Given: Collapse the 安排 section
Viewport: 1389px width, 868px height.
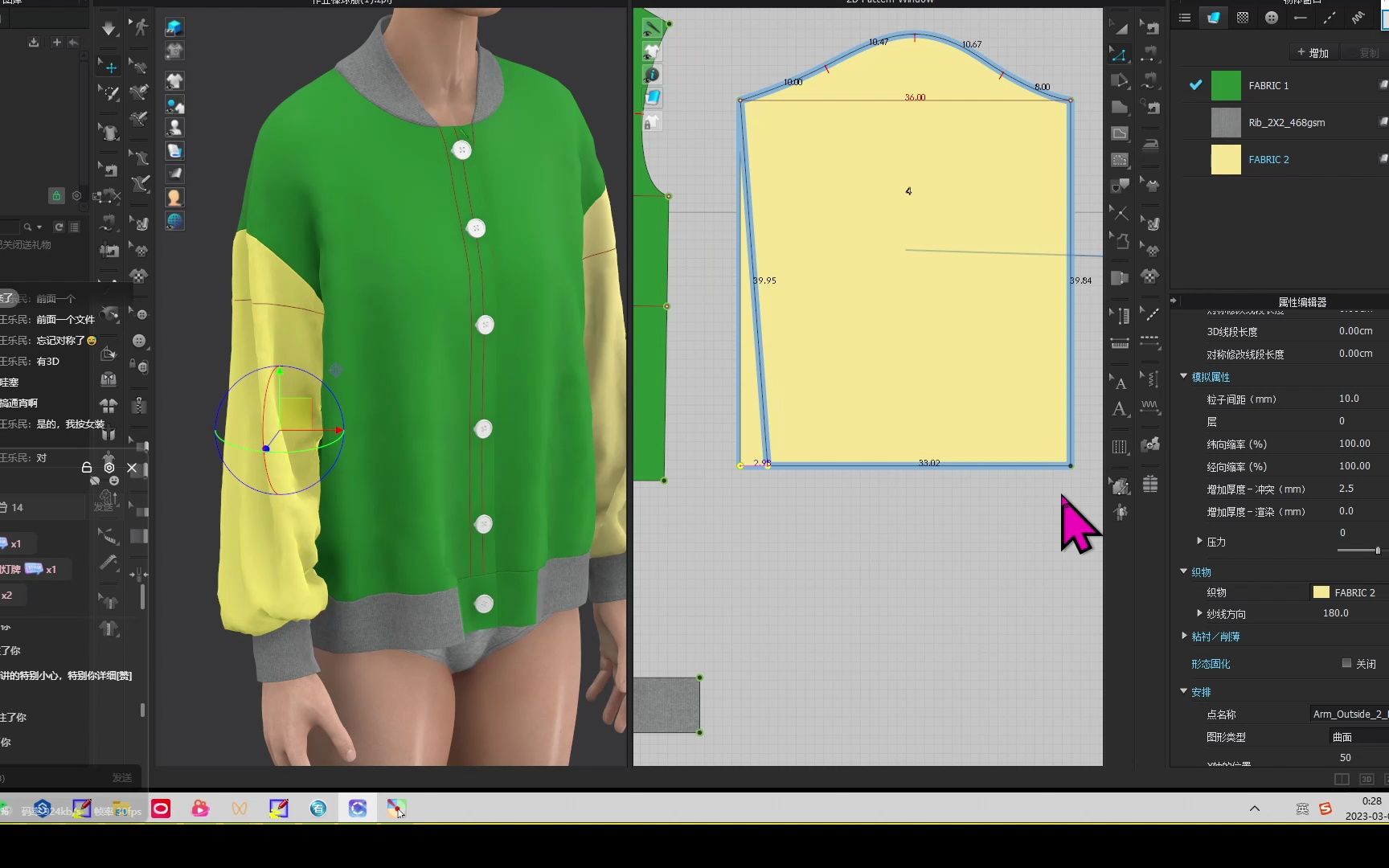Looking at the screenshot, I should (x=1183, y=691).
